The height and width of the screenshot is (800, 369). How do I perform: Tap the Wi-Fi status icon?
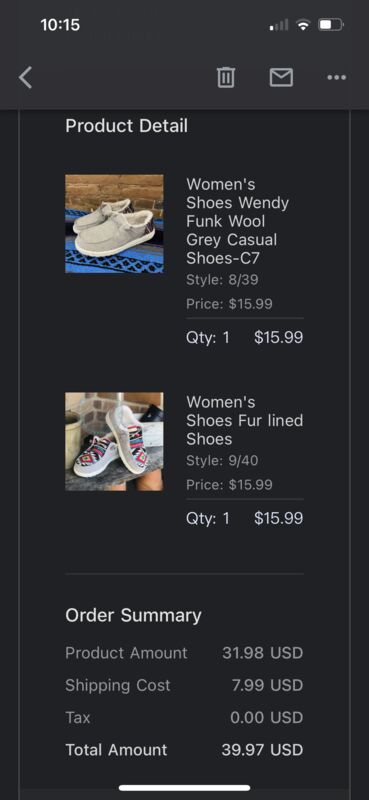(304, 24)
